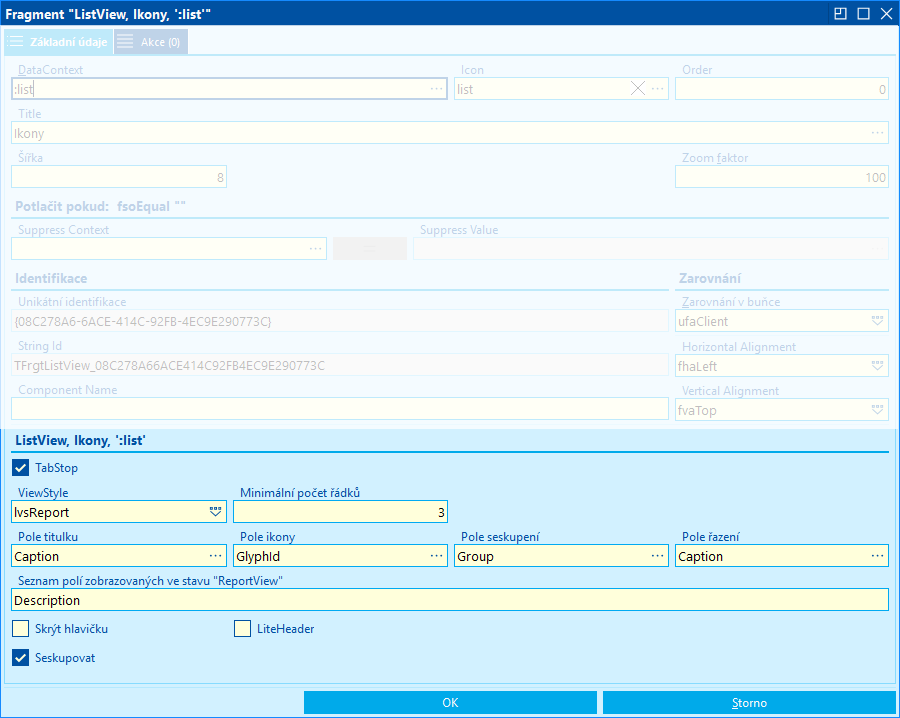Click the Šířka input field
Image resolution: width=900 pixels, height=718 pixels.
(119, 177)
